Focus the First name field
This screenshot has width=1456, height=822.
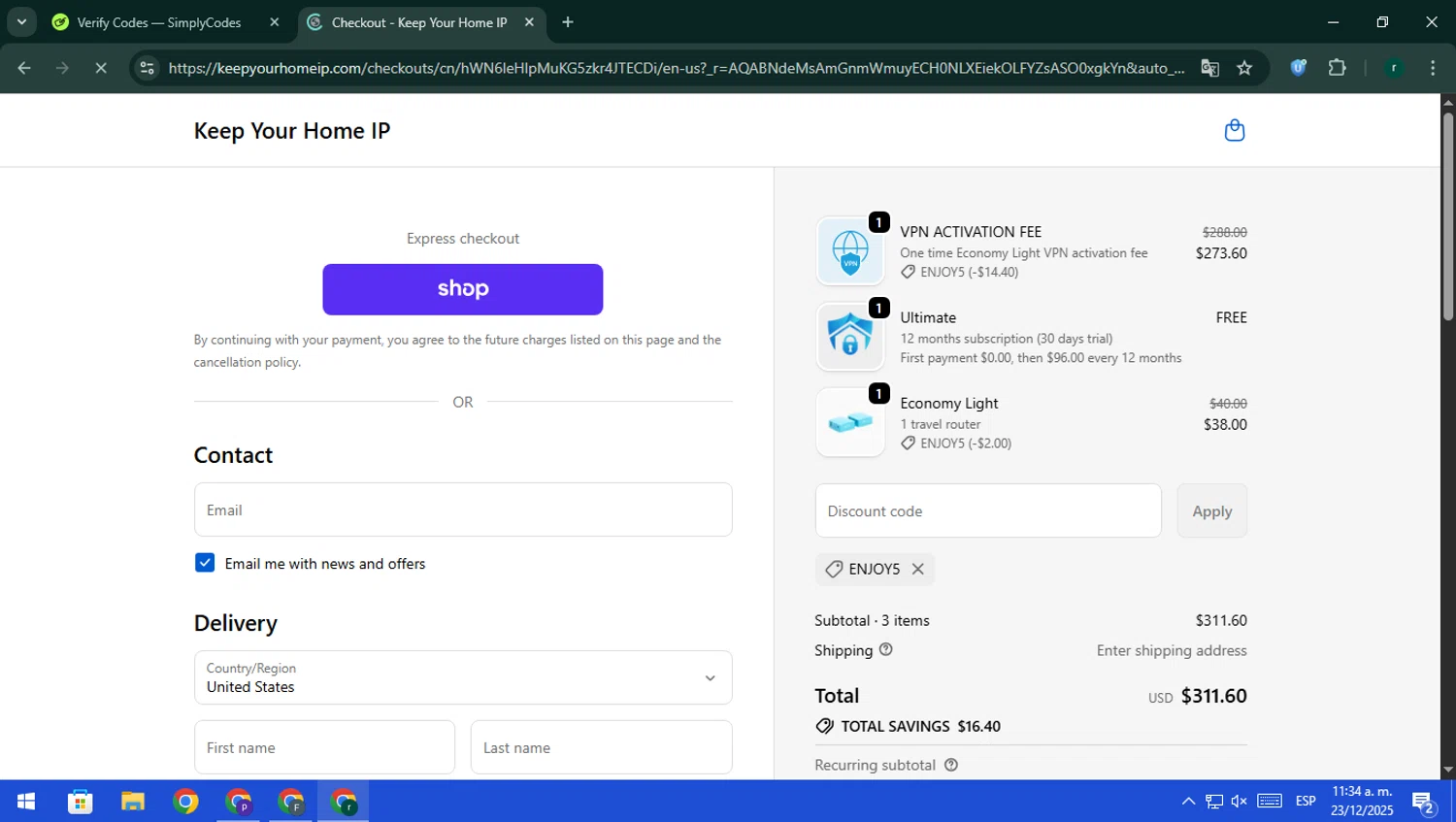pos(324,747)
